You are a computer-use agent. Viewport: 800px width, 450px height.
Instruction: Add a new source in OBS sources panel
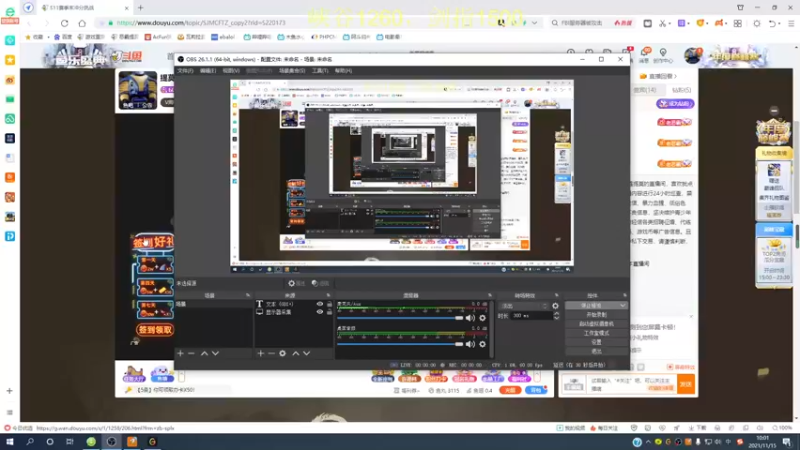pos(261,353)
